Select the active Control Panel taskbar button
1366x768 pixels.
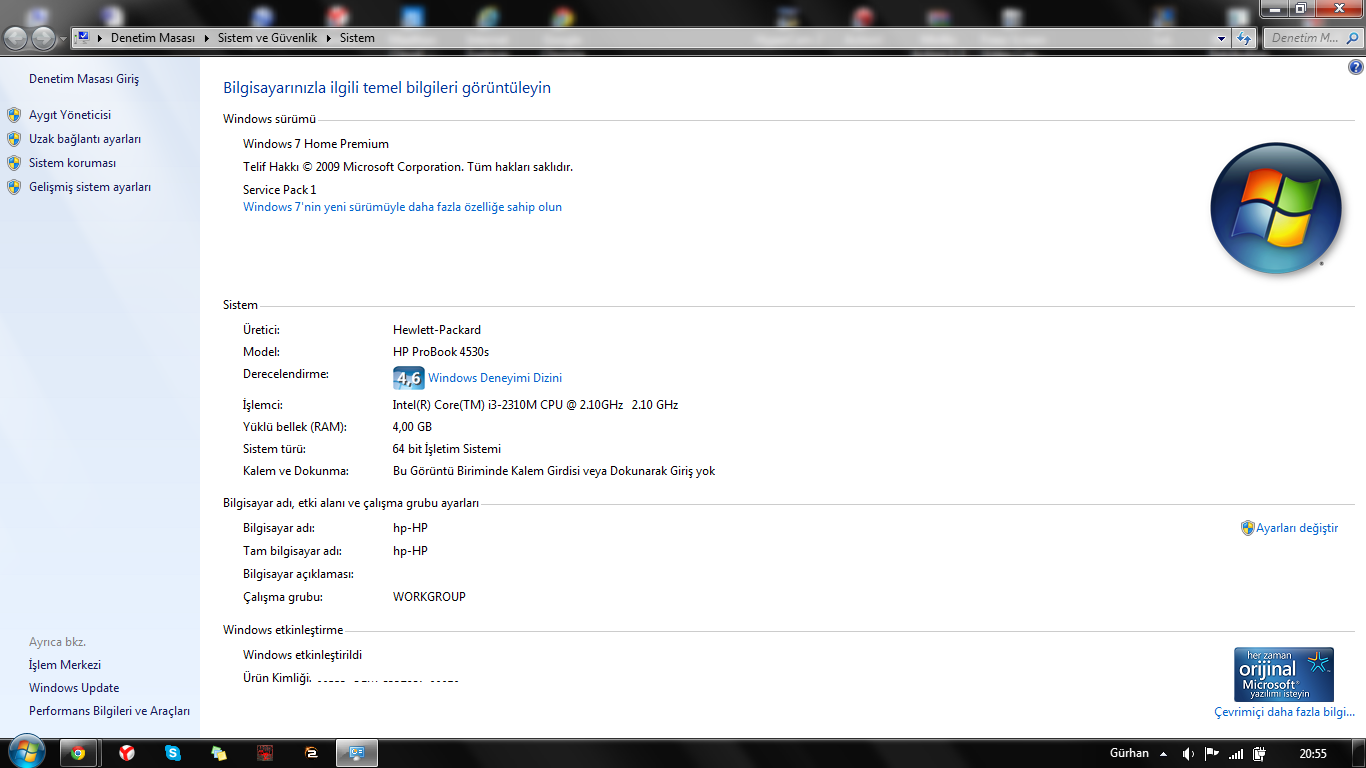[357, 753]
